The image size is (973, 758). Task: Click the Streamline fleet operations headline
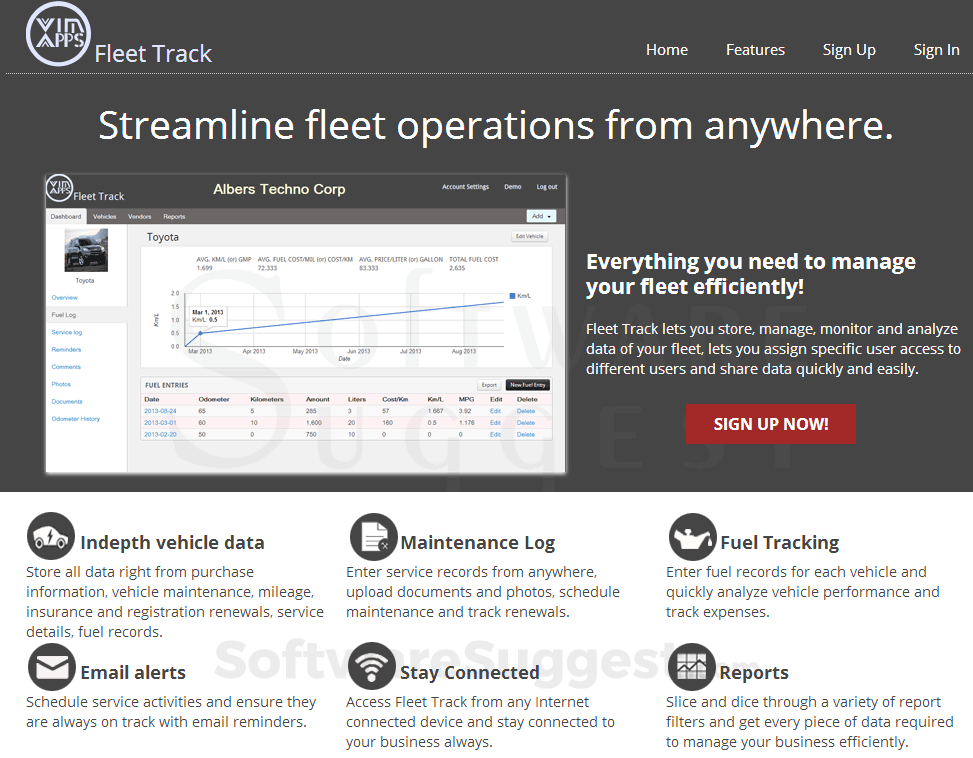pos(496,126)
